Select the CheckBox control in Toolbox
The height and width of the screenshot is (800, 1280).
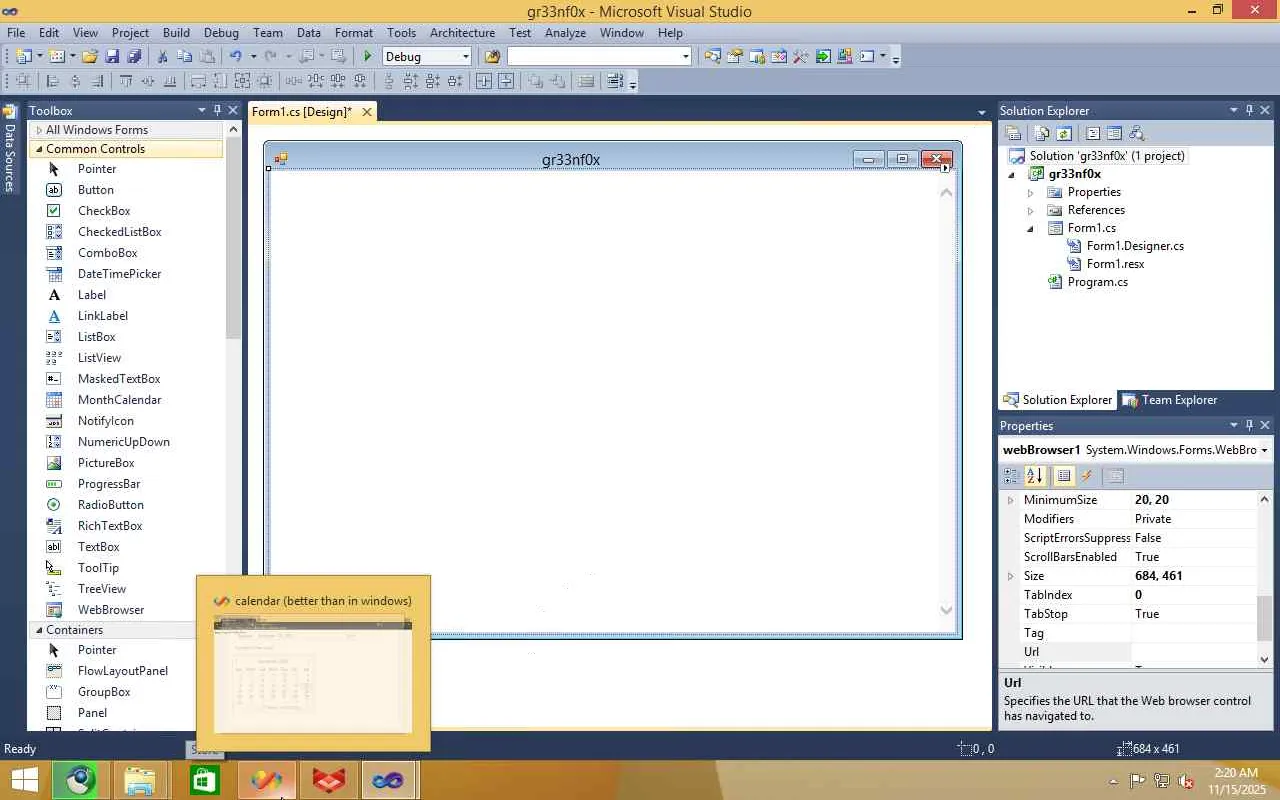[x=104, y=211]
